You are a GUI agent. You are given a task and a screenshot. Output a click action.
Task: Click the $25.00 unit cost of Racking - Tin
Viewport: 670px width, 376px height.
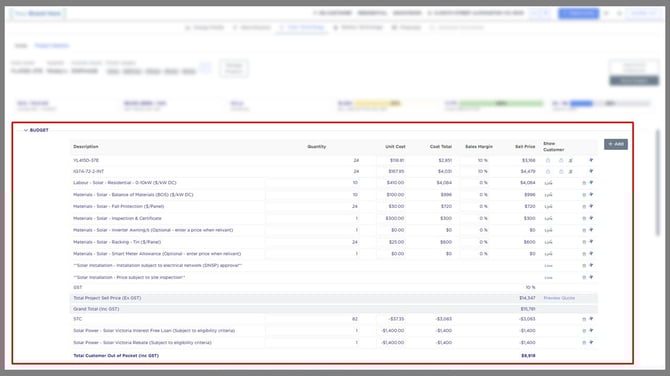(391, 242)
